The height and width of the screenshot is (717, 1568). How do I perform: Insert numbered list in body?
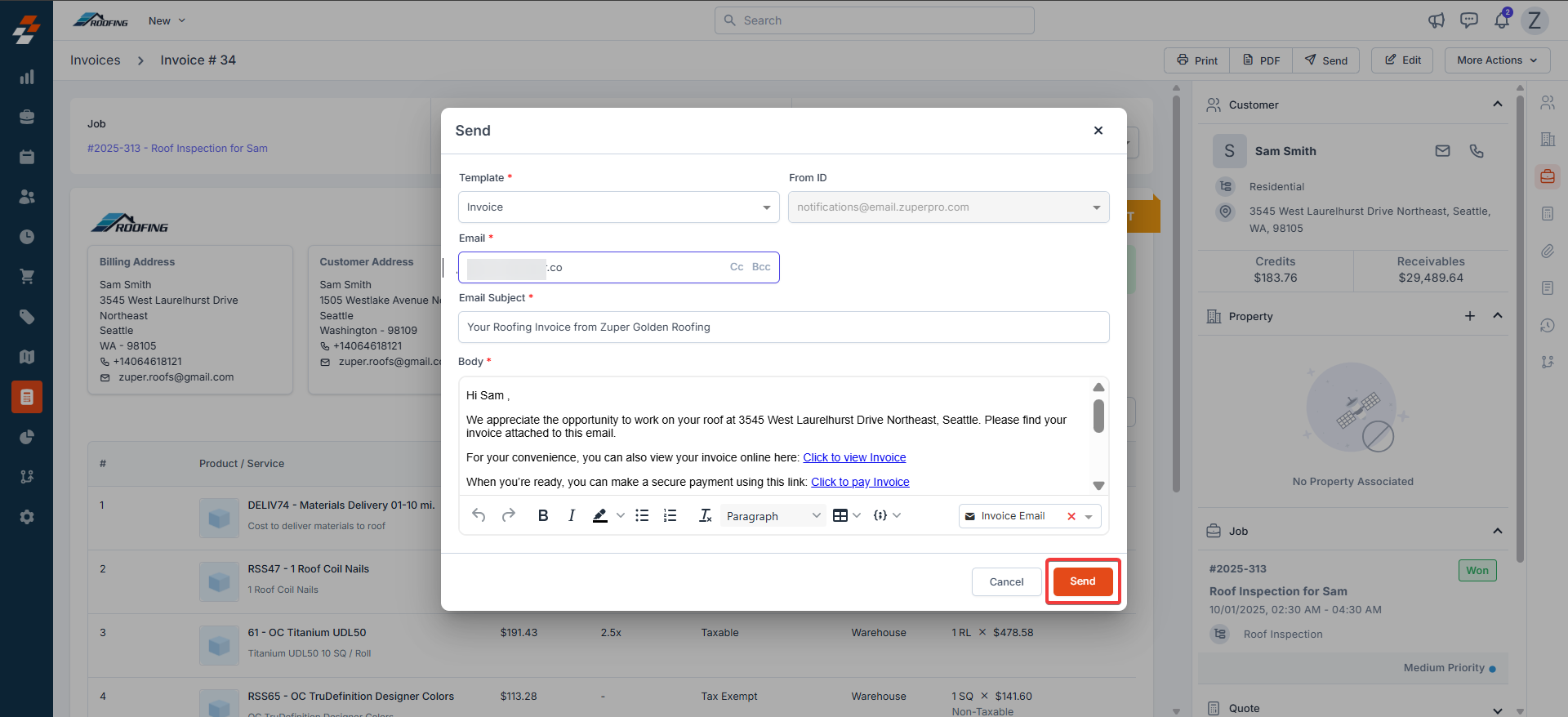[670, 515]
